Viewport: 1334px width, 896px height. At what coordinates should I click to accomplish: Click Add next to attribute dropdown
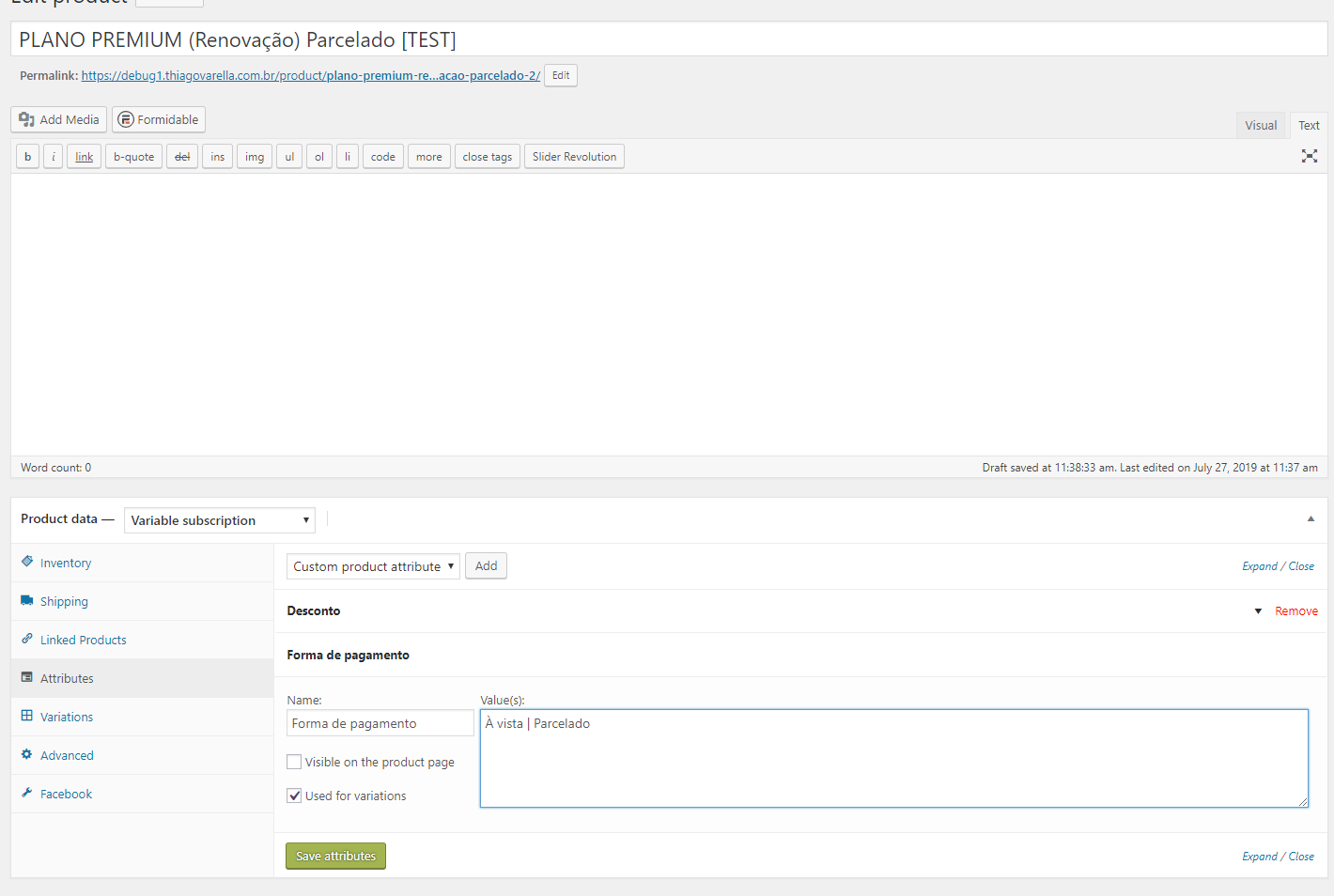point(486,566)
